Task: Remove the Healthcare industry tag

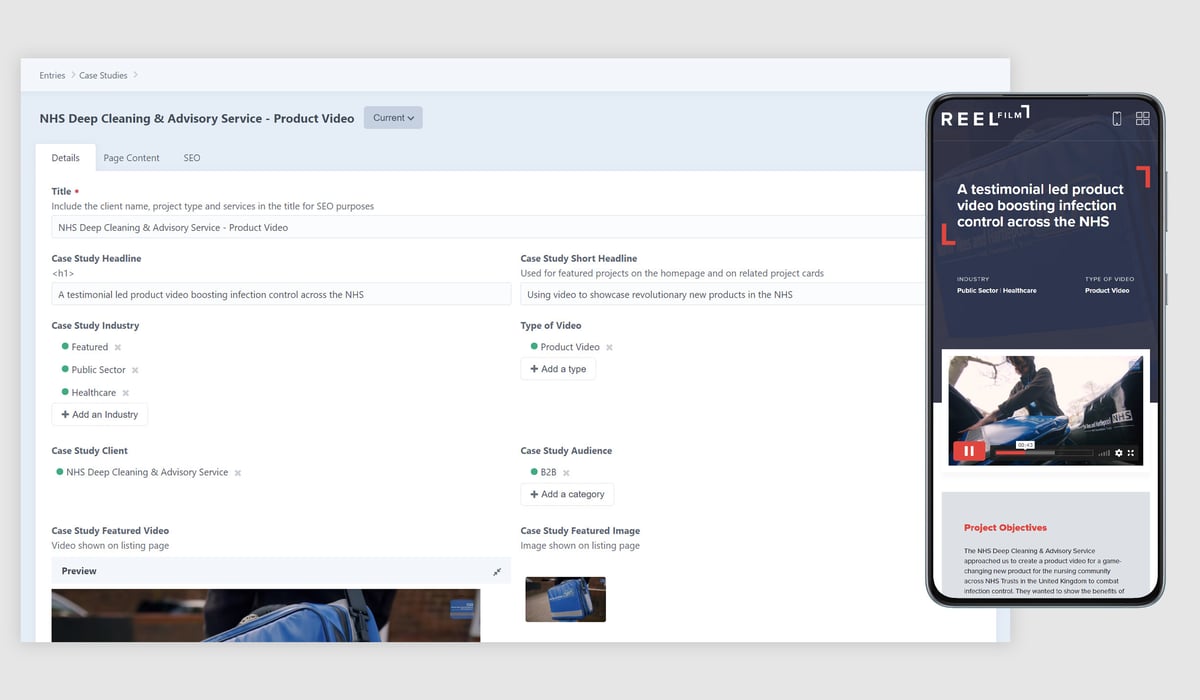Action: point(125,393)
